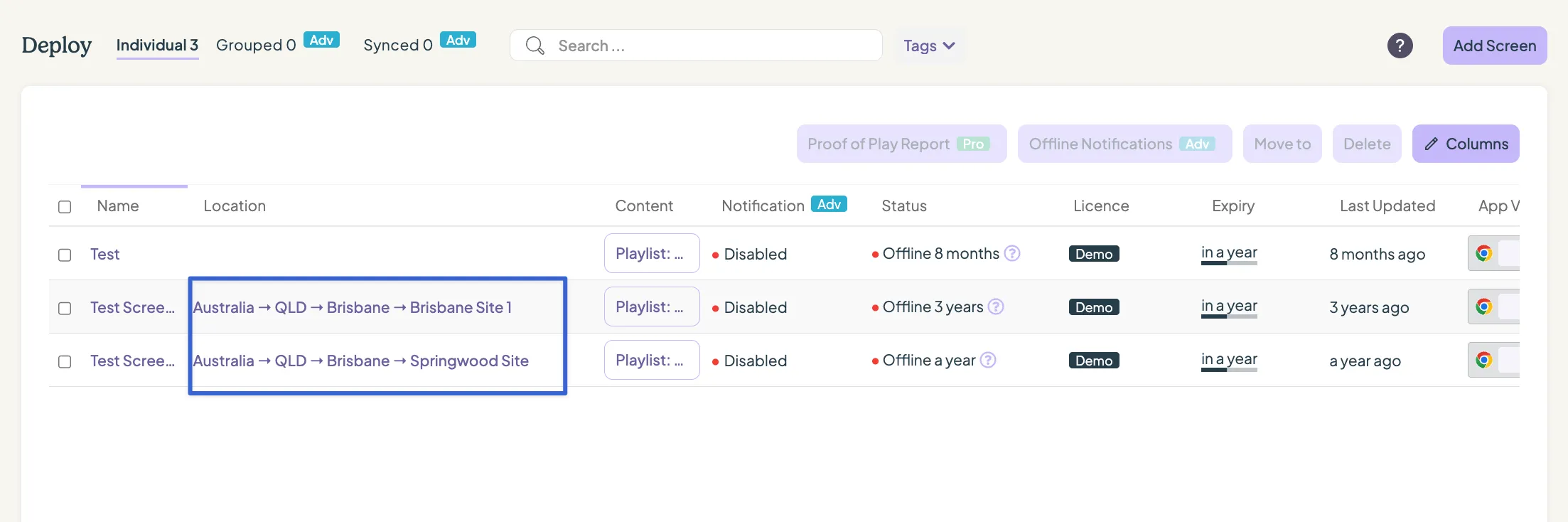Image resolution: width=1568 pixels, height=522 pixels.
Task: Open the Playlist selector for Brisbane Site 1
Action: [x=652, y=307]
